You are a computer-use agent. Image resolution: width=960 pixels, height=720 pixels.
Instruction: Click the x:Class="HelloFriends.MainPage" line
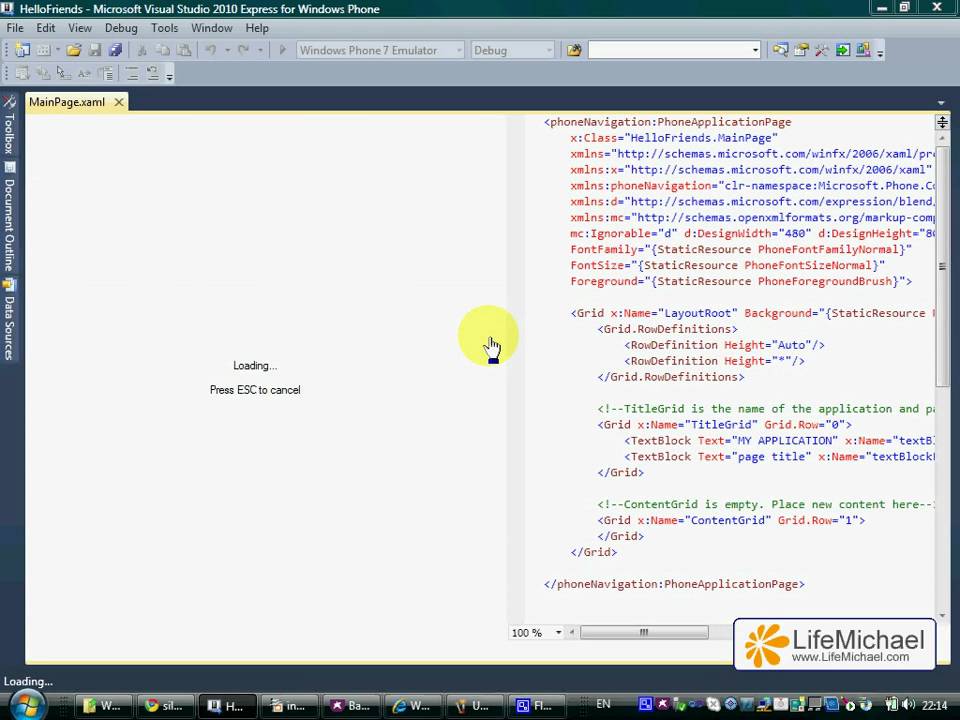[x=673, y=138]
